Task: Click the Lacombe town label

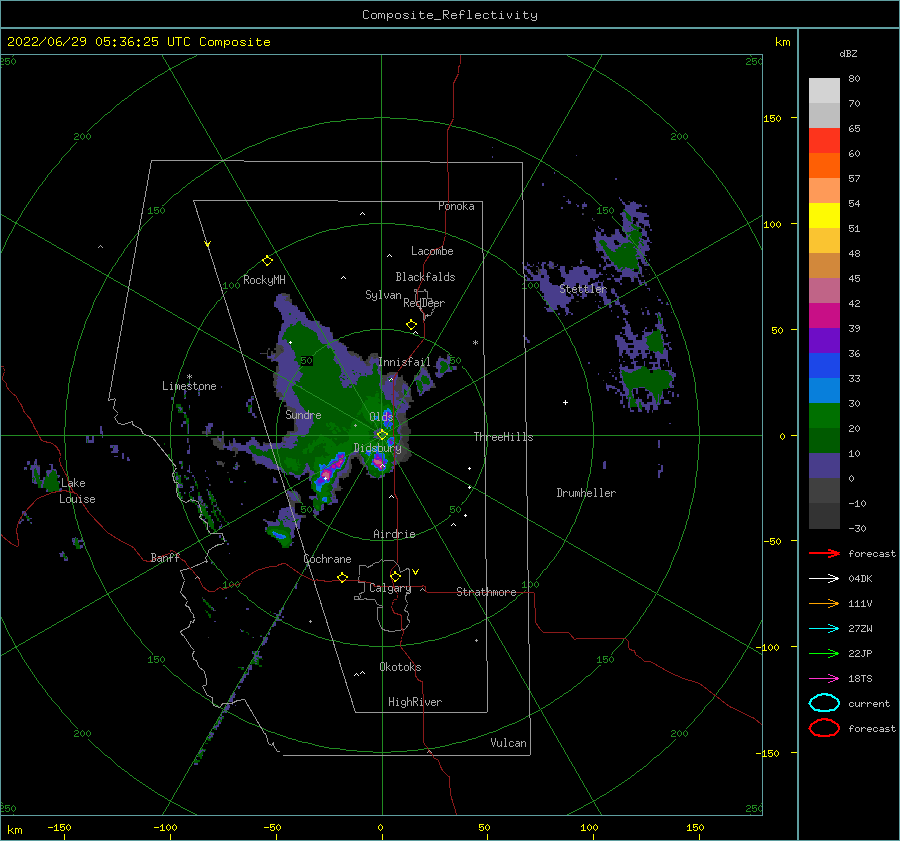Action: 432,251
